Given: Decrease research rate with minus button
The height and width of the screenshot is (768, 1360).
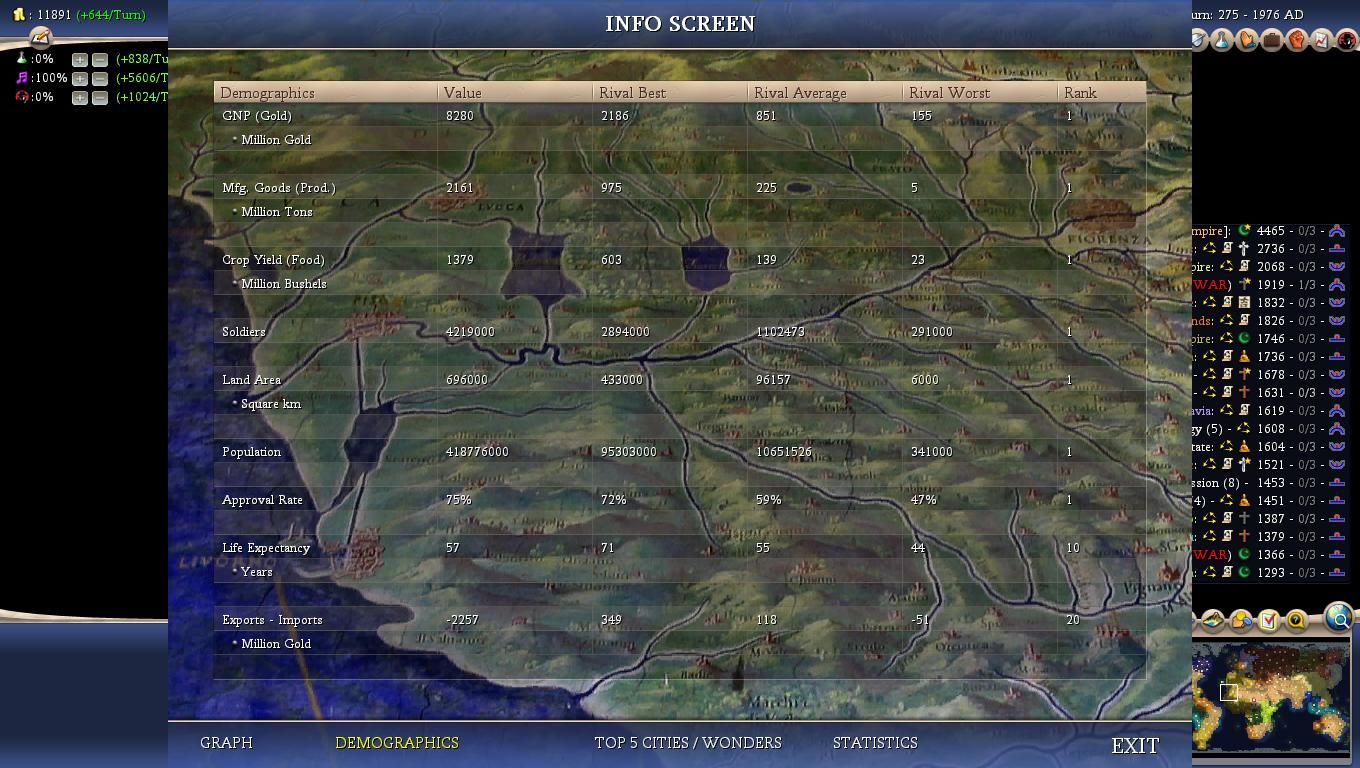Looking at the screenshot, I should (x=100, y=60).
